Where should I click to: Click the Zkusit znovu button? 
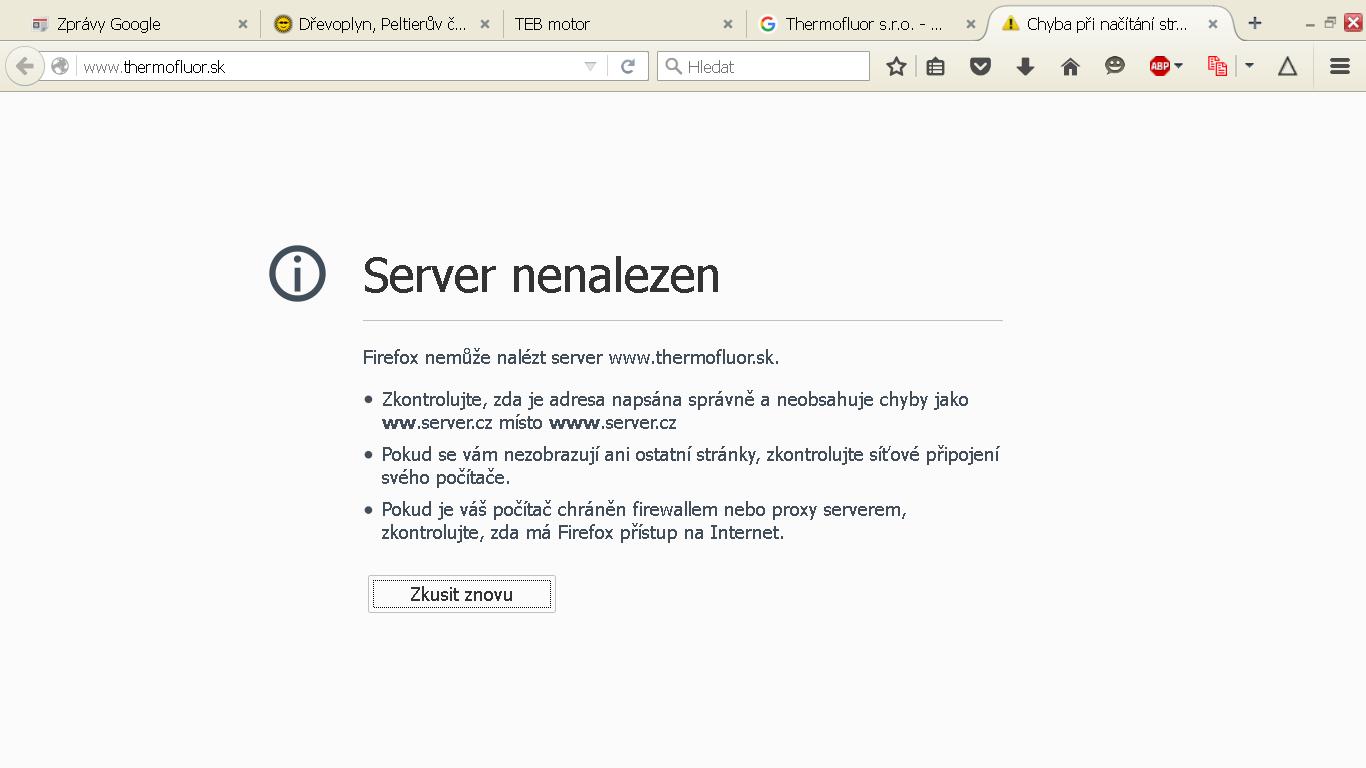[462, 594]
